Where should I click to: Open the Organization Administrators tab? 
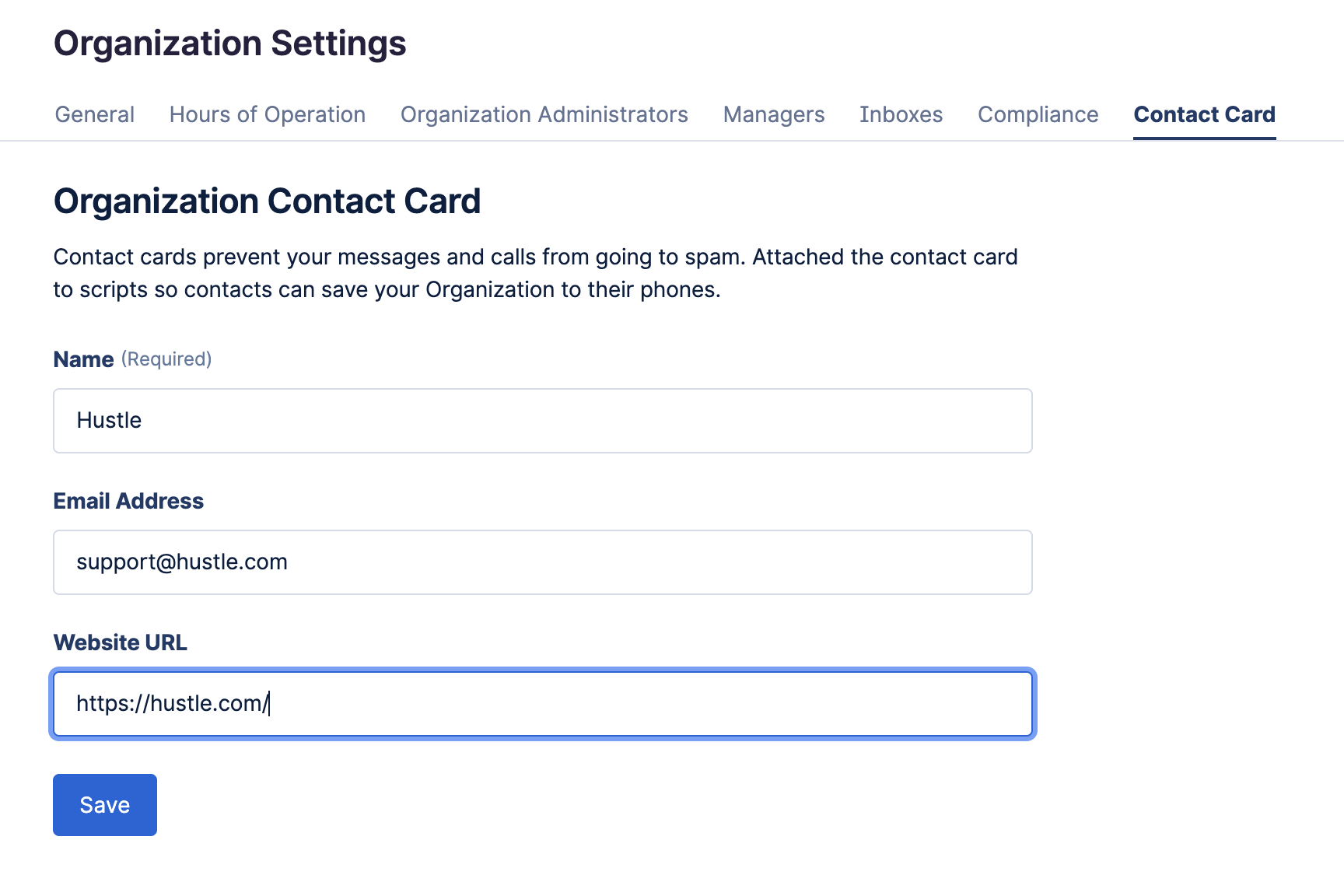tap(544, 114)
